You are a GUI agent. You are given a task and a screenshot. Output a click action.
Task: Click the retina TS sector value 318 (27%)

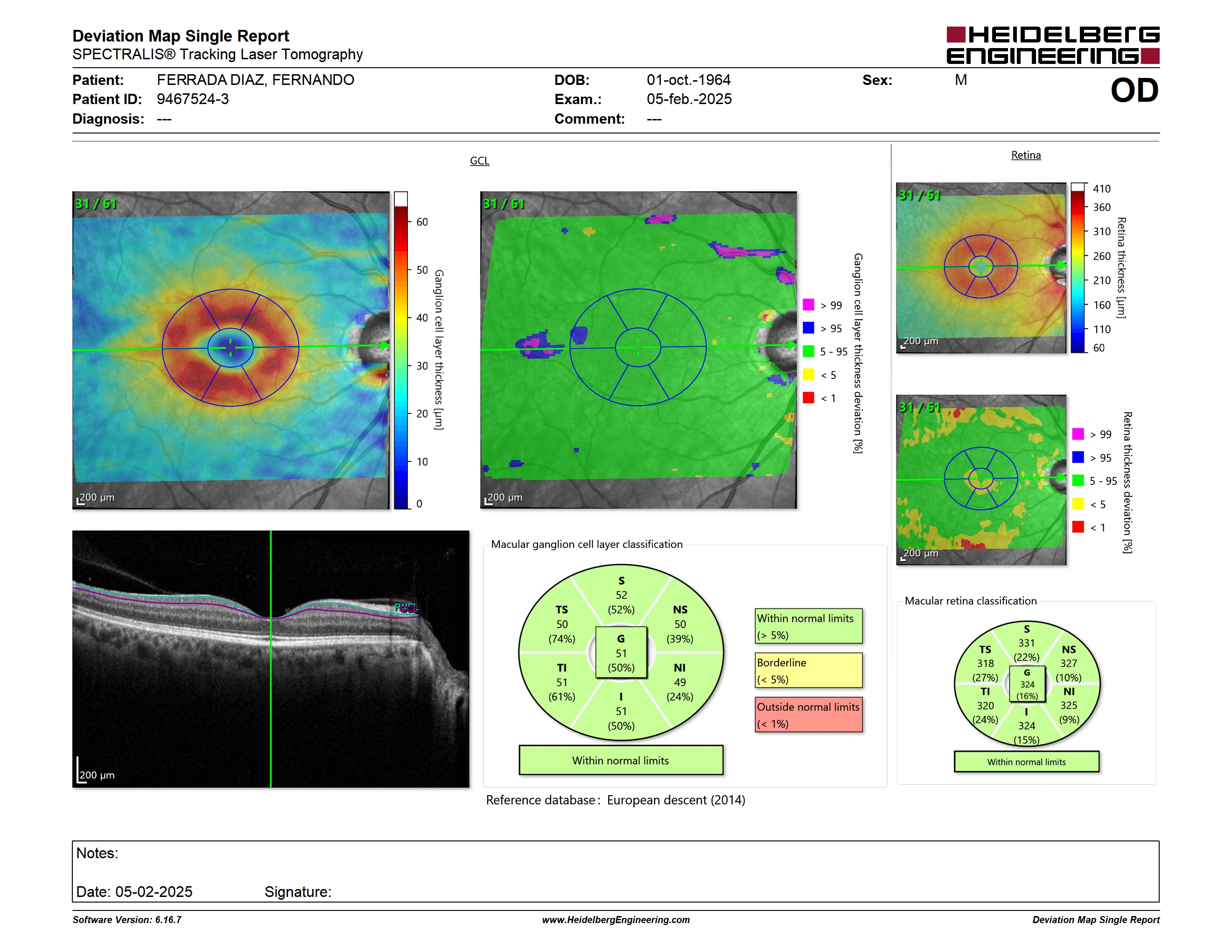tap(986, 663)
